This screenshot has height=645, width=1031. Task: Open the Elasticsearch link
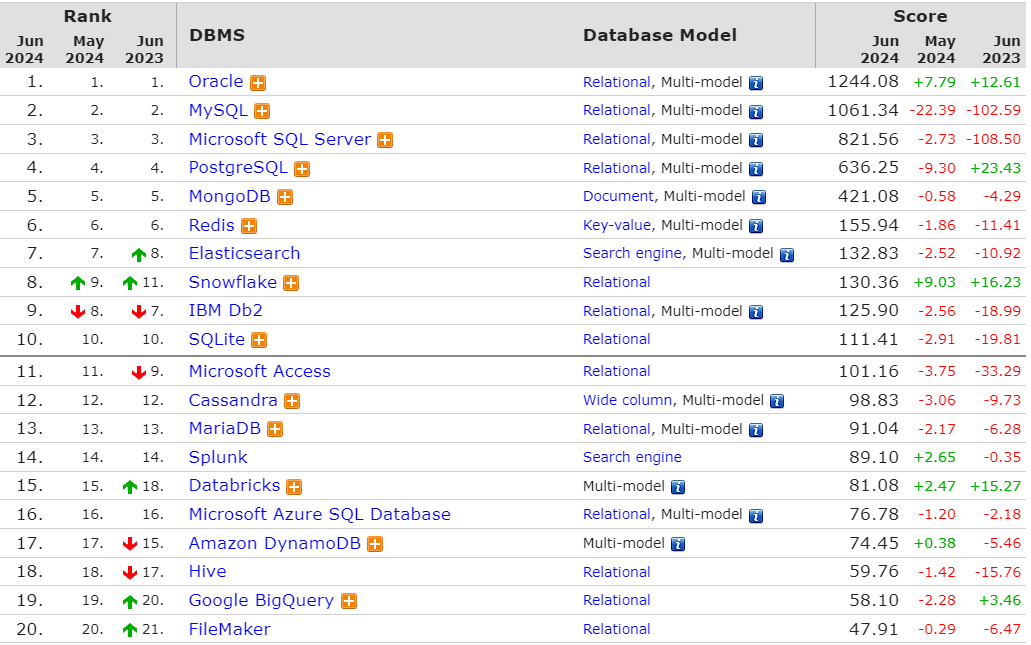[x=245, y=254]
